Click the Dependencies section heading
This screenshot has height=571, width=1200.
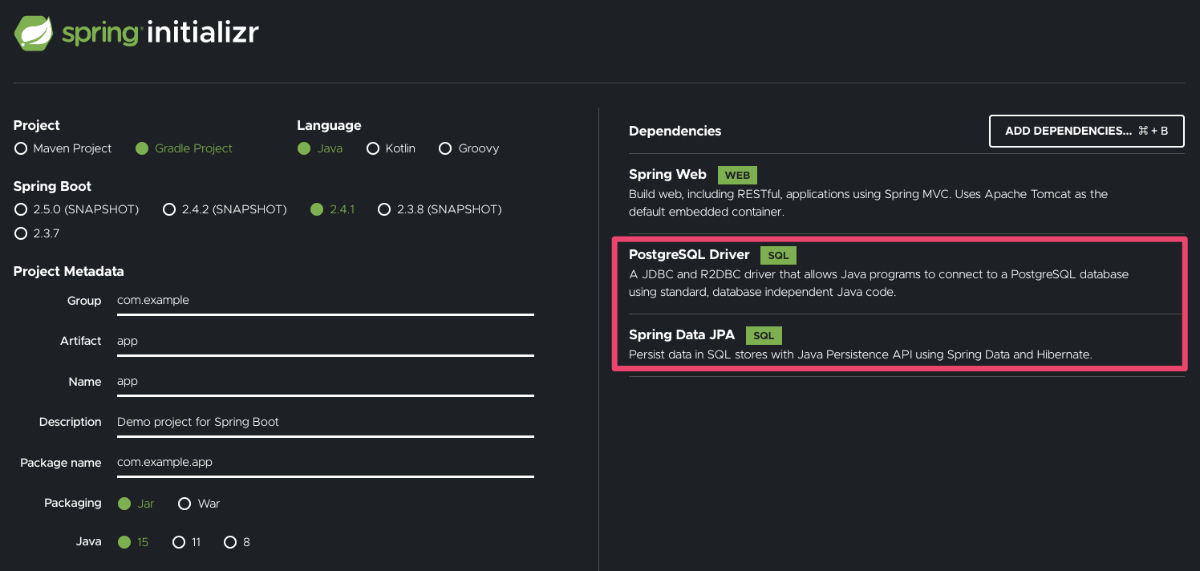point(675,131)
